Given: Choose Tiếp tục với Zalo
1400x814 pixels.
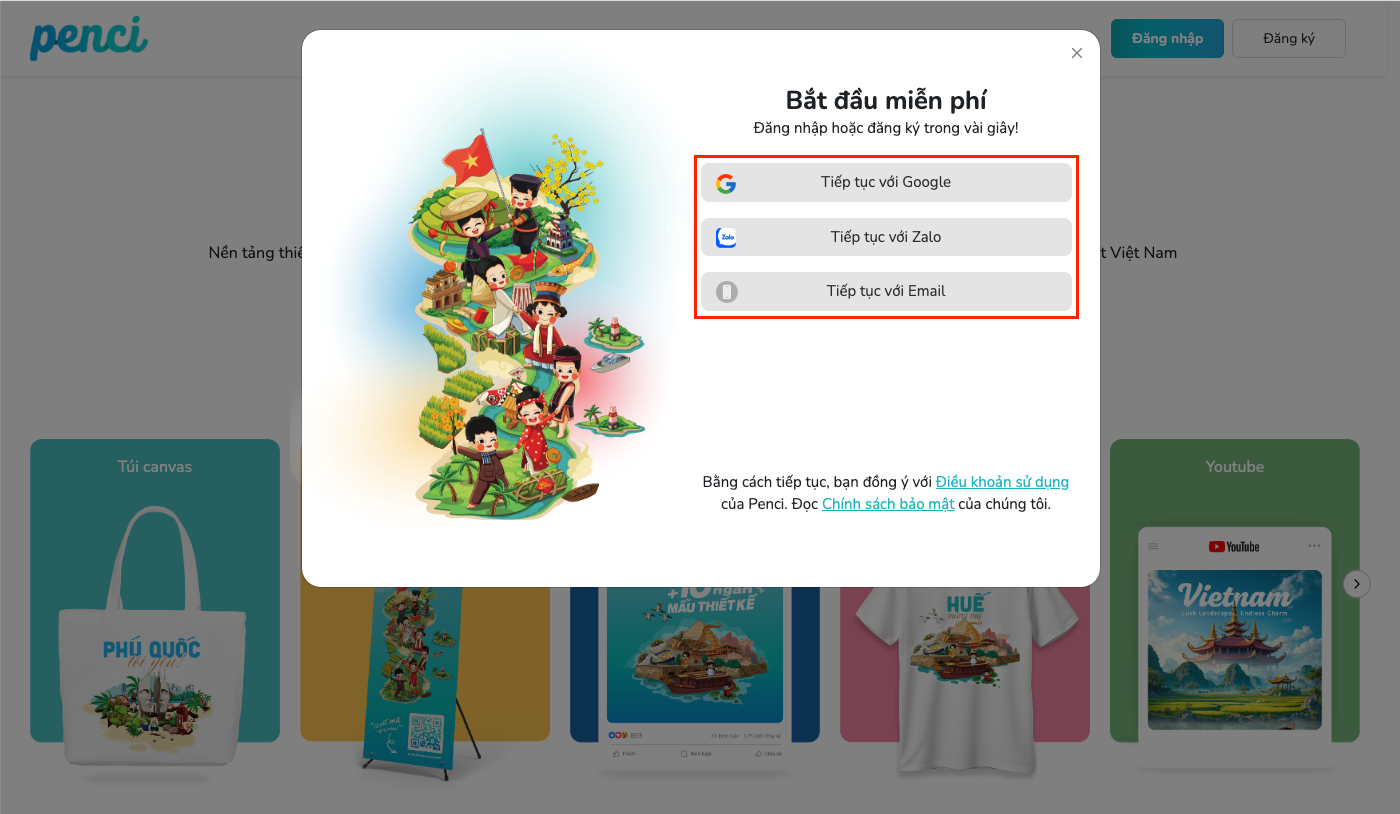Looking at the screenshot, I should pos(886,237).
